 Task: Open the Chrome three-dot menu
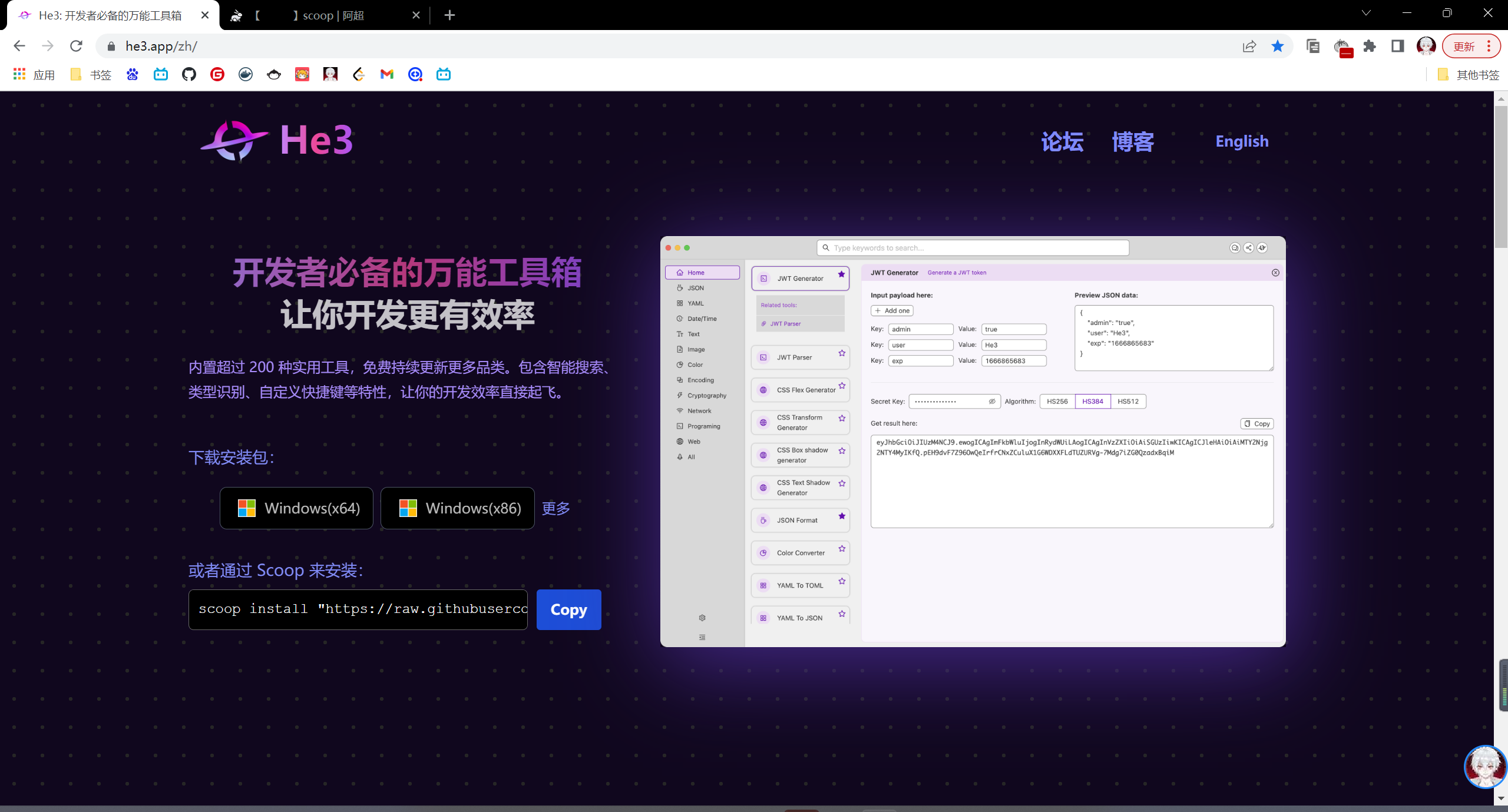(1489, 46)
